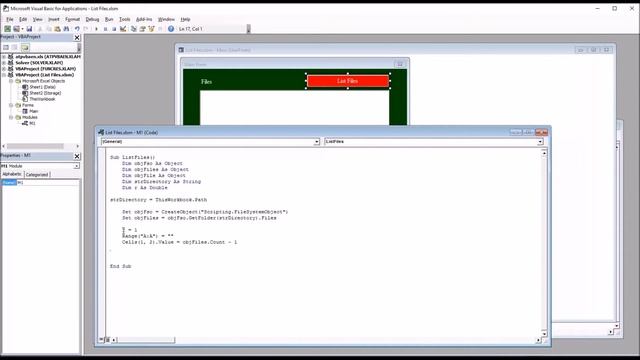Click the View Microsoft Excel toolbar icon
This screenshot has width=640, height=360.
tap(7, 29)
